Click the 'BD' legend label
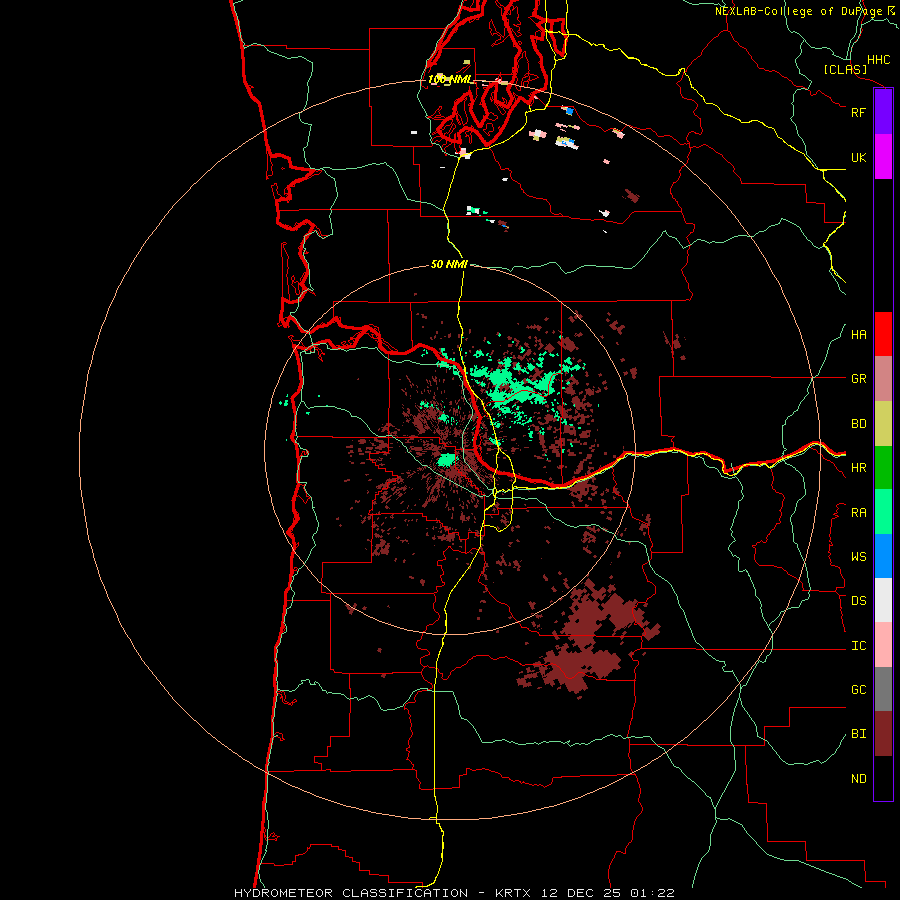The width and height of the screenshot is (900, 900). pyautogui.click(x=858, y=424)
